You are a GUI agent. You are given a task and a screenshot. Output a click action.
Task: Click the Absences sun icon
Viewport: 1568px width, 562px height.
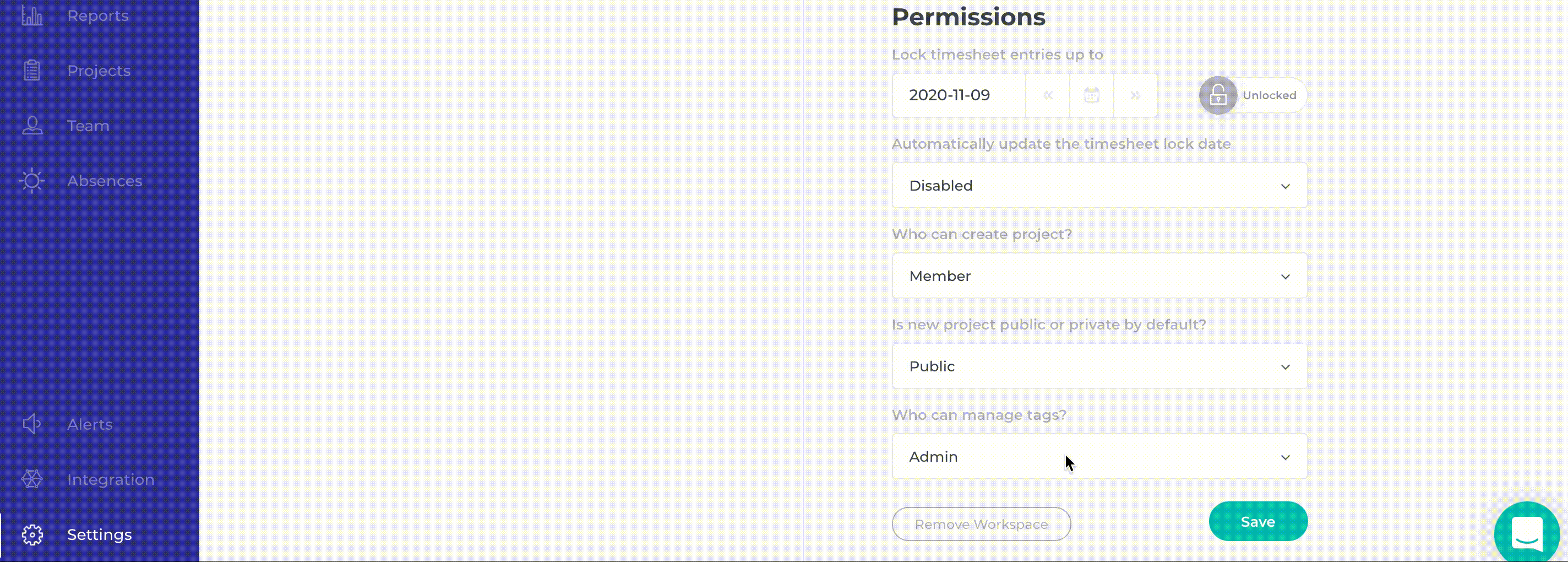point(31,181)
